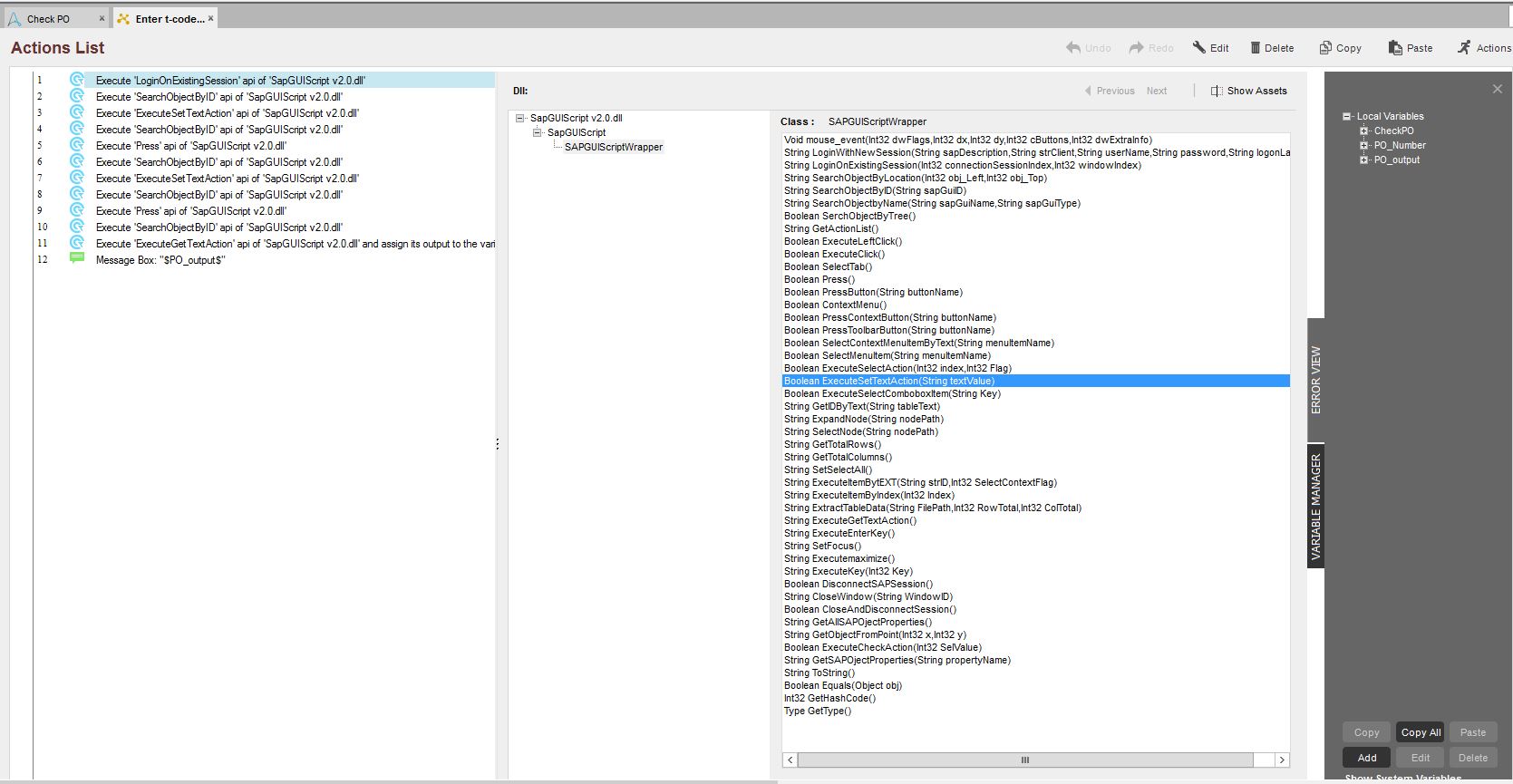Expand the PO_Number variable node
Image resolution: width=1513 pixels, height=784 pixels.
pos(1363,145)
